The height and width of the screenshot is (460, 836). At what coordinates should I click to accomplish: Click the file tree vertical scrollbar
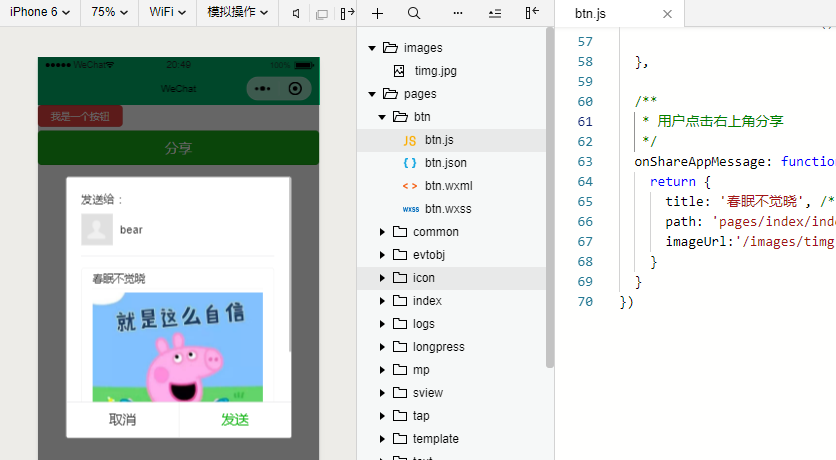tap(550, 197)
